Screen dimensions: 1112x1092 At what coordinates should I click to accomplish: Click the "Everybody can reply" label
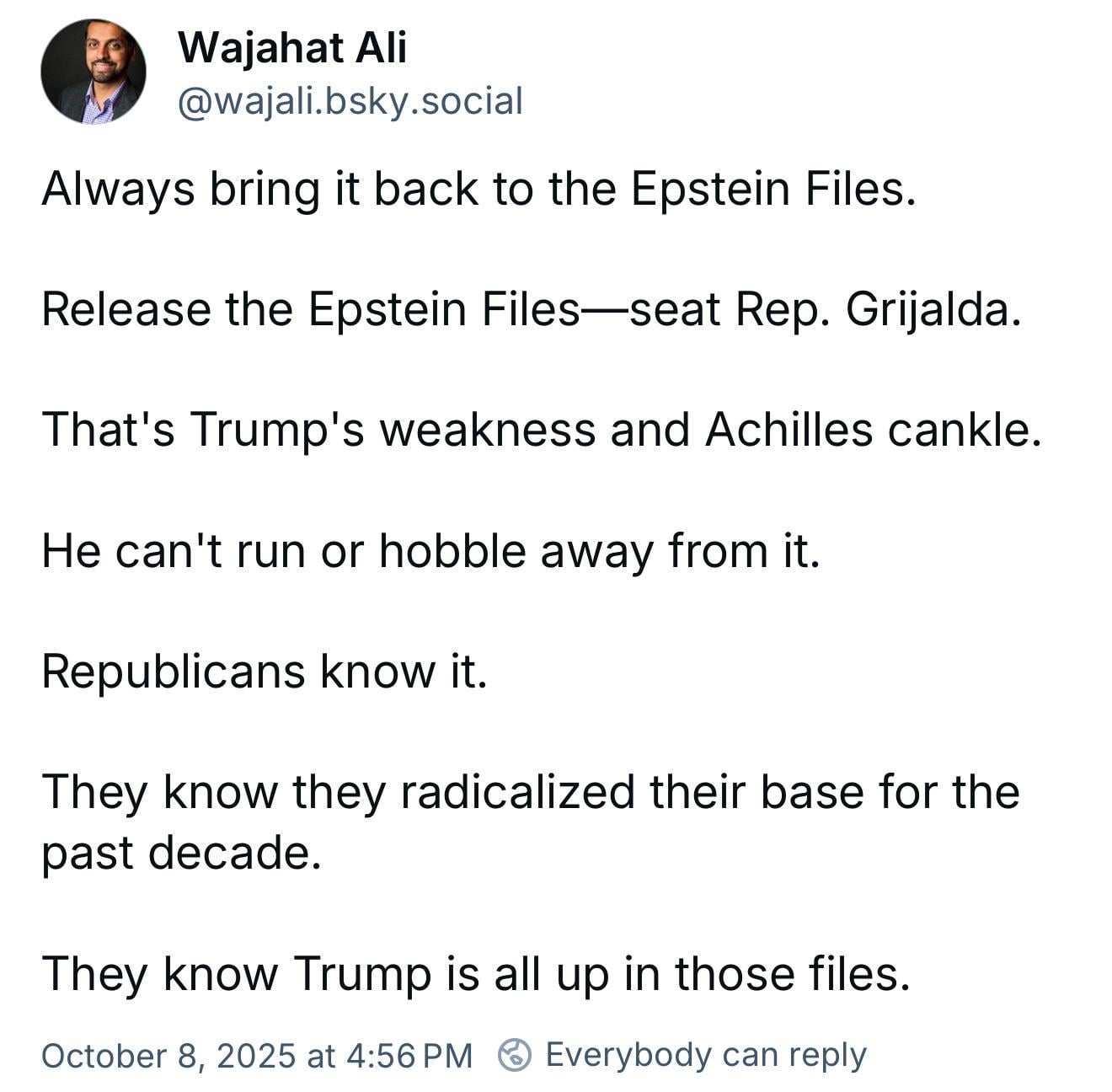click(x=705, y=1055)
